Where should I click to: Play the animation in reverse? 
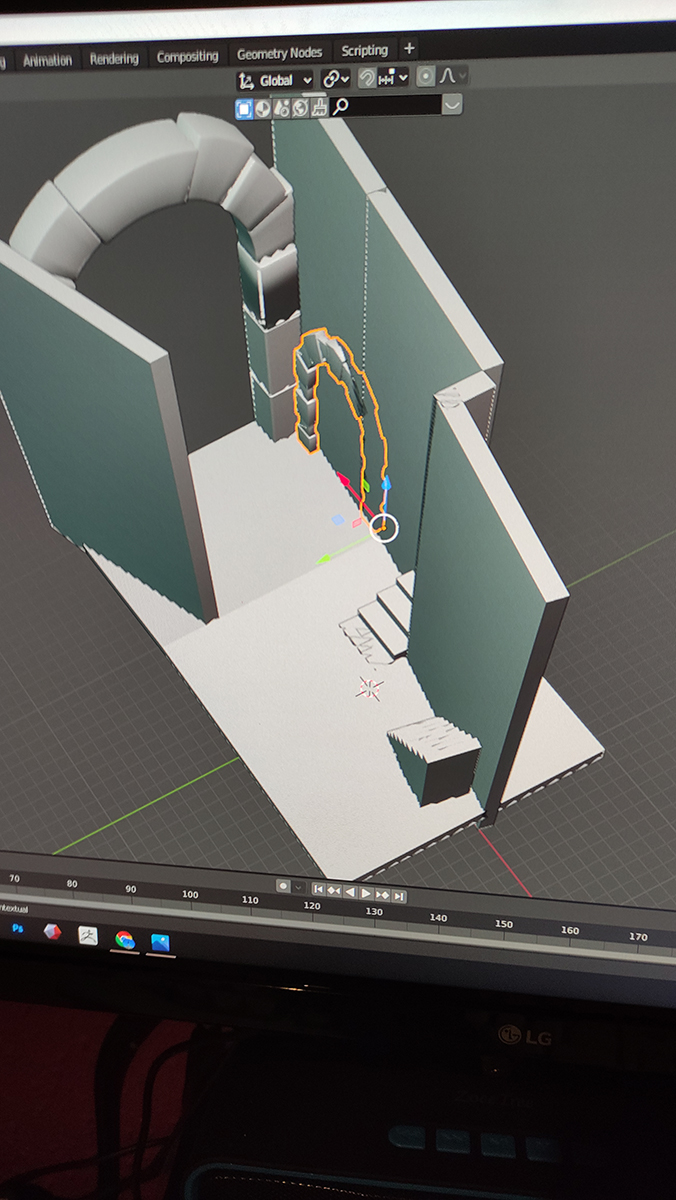350,892
